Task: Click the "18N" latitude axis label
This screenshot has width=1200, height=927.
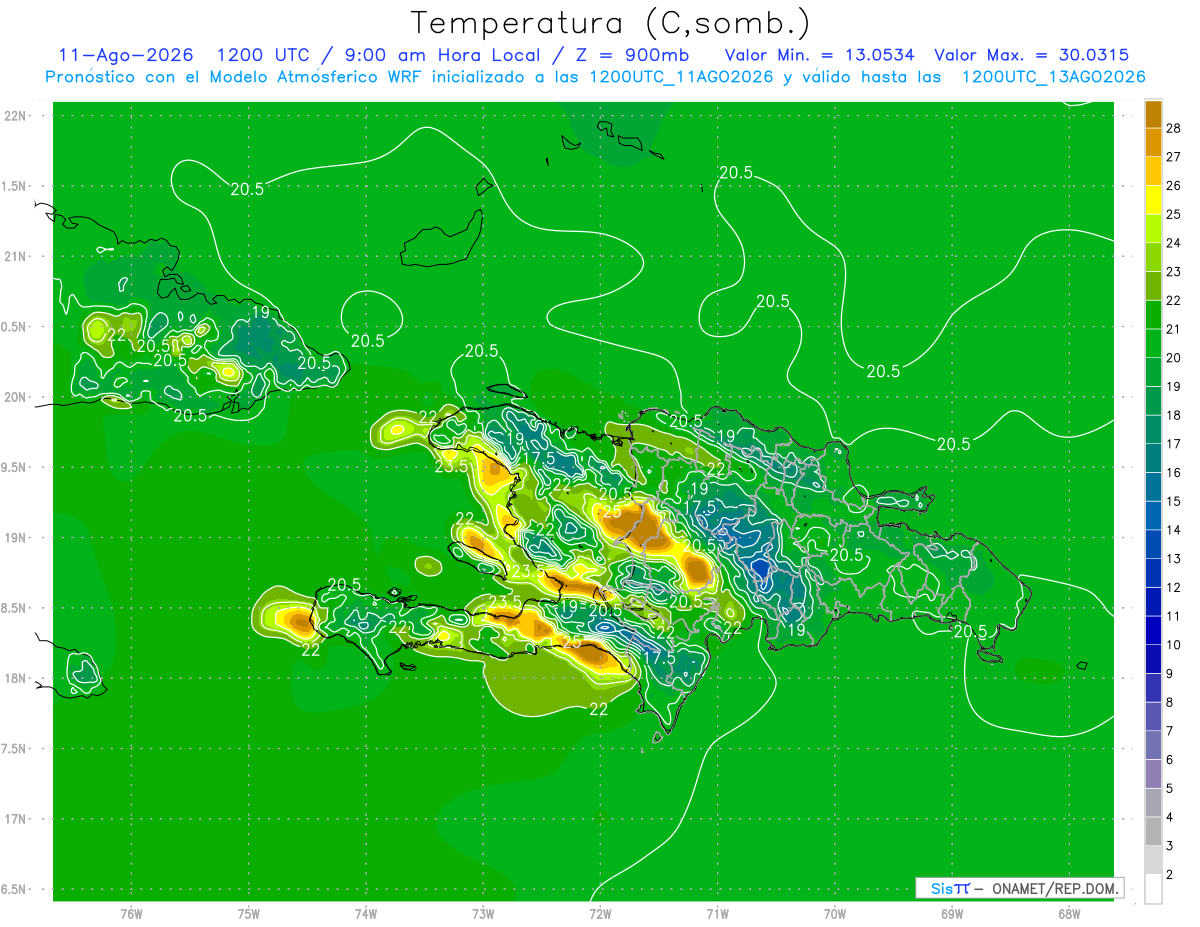Action: pyautogui.click(x=16, y=678)
